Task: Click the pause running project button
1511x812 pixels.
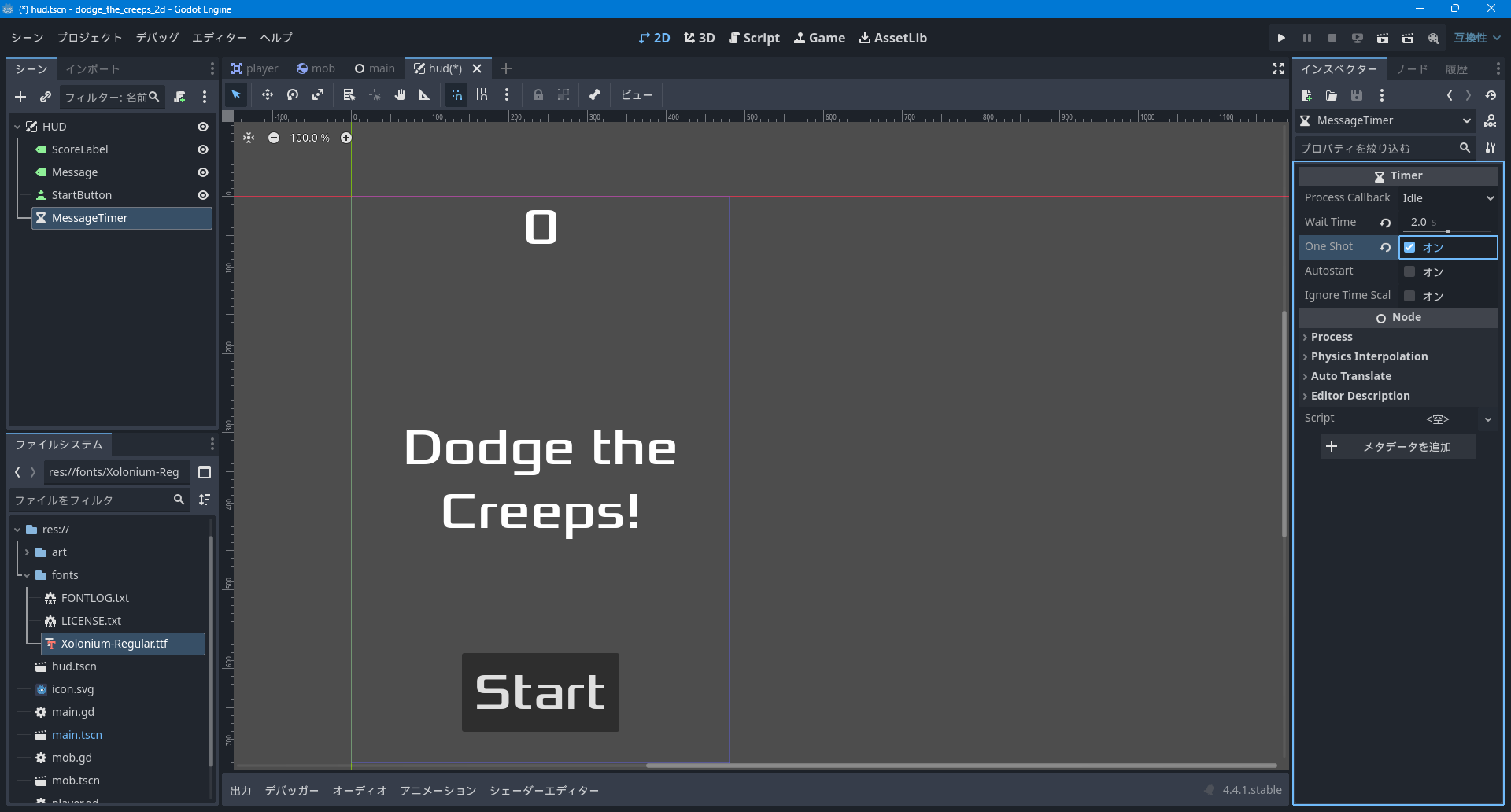Action: point(1306,38)
